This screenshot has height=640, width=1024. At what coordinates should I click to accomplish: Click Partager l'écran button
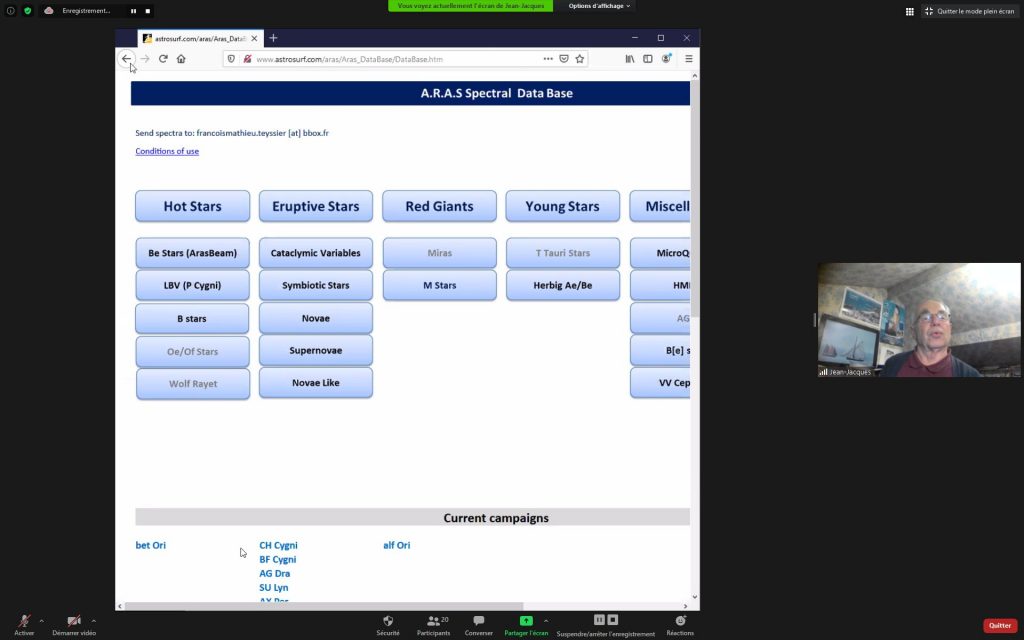tap(526, 625)
